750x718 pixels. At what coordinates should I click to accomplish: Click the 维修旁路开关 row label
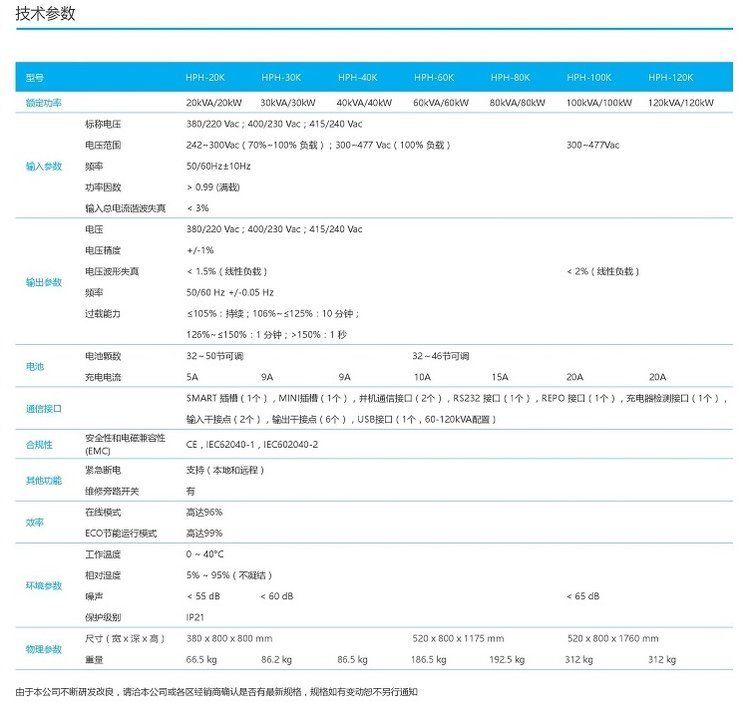[112, 491]
